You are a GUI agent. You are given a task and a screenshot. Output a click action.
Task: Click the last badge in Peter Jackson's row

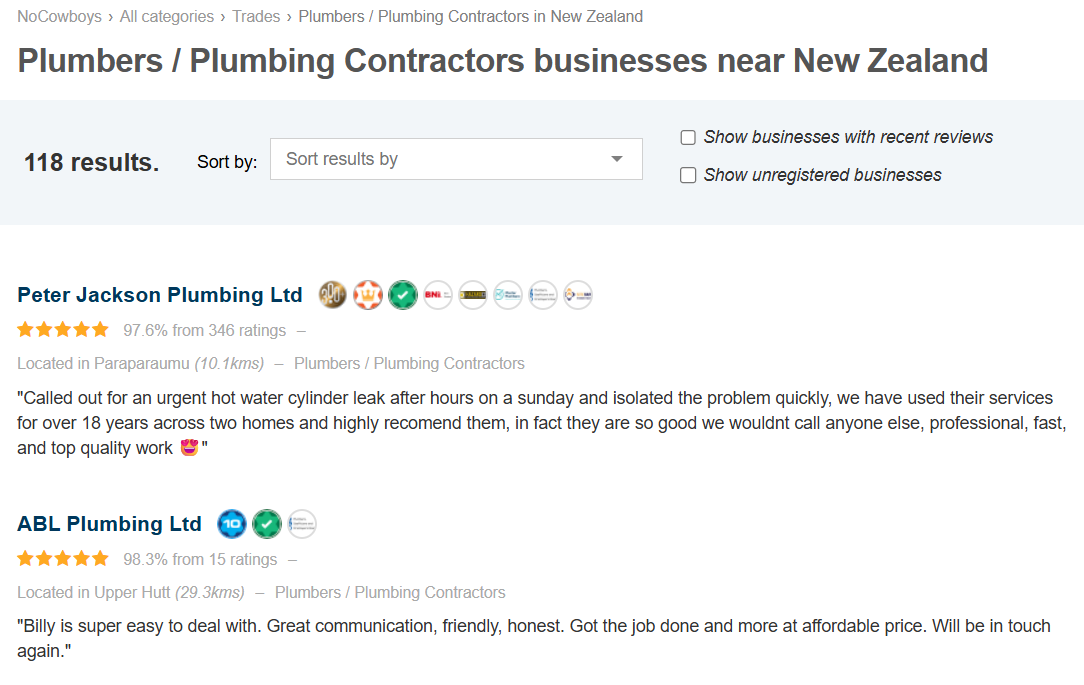coord(578,295)
